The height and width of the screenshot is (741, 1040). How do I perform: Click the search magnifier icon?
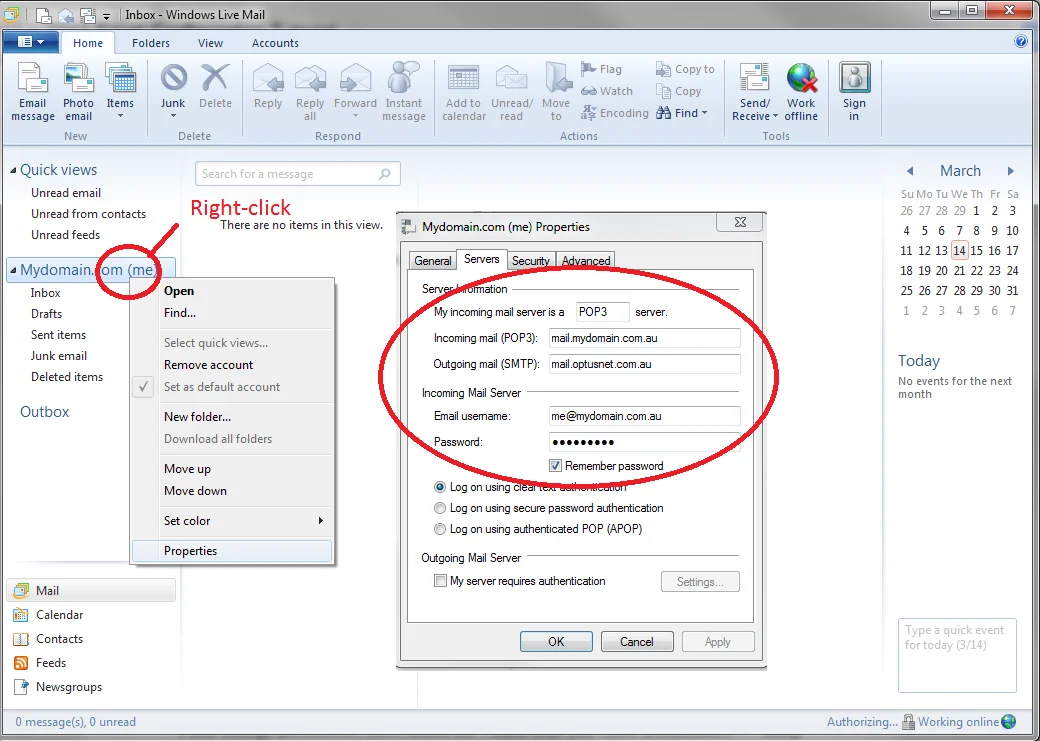coord(385,174)
